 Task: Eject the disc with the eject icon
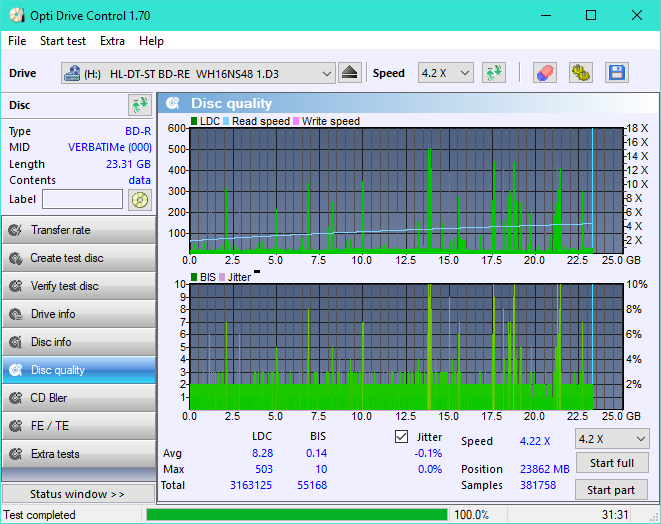[x=349, y=73]
